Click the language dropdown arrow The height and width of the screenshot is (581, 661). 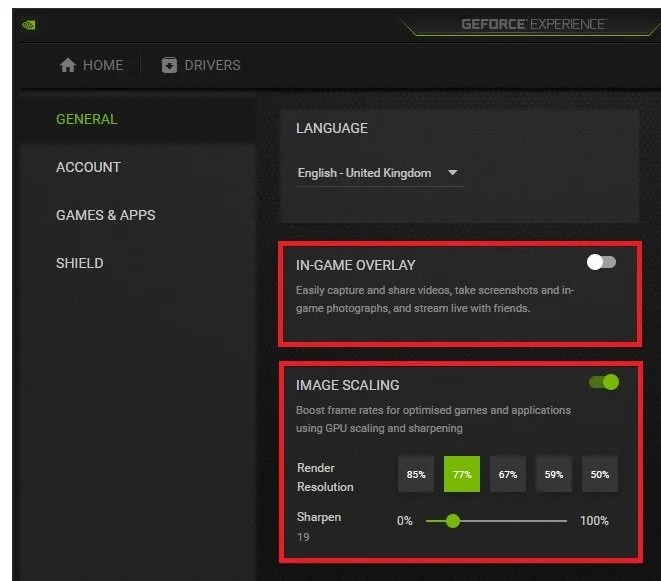click(x=453, y=172)
